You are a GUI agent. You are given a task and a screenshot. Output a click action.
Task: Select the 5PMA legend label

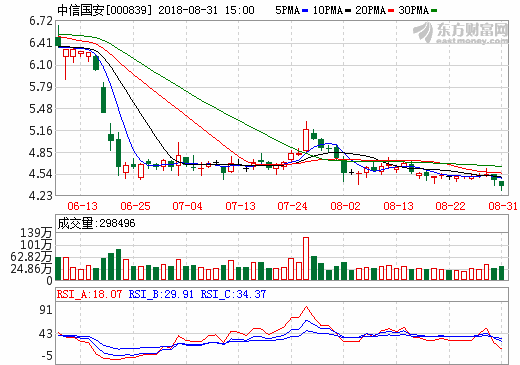coord(287,10)
